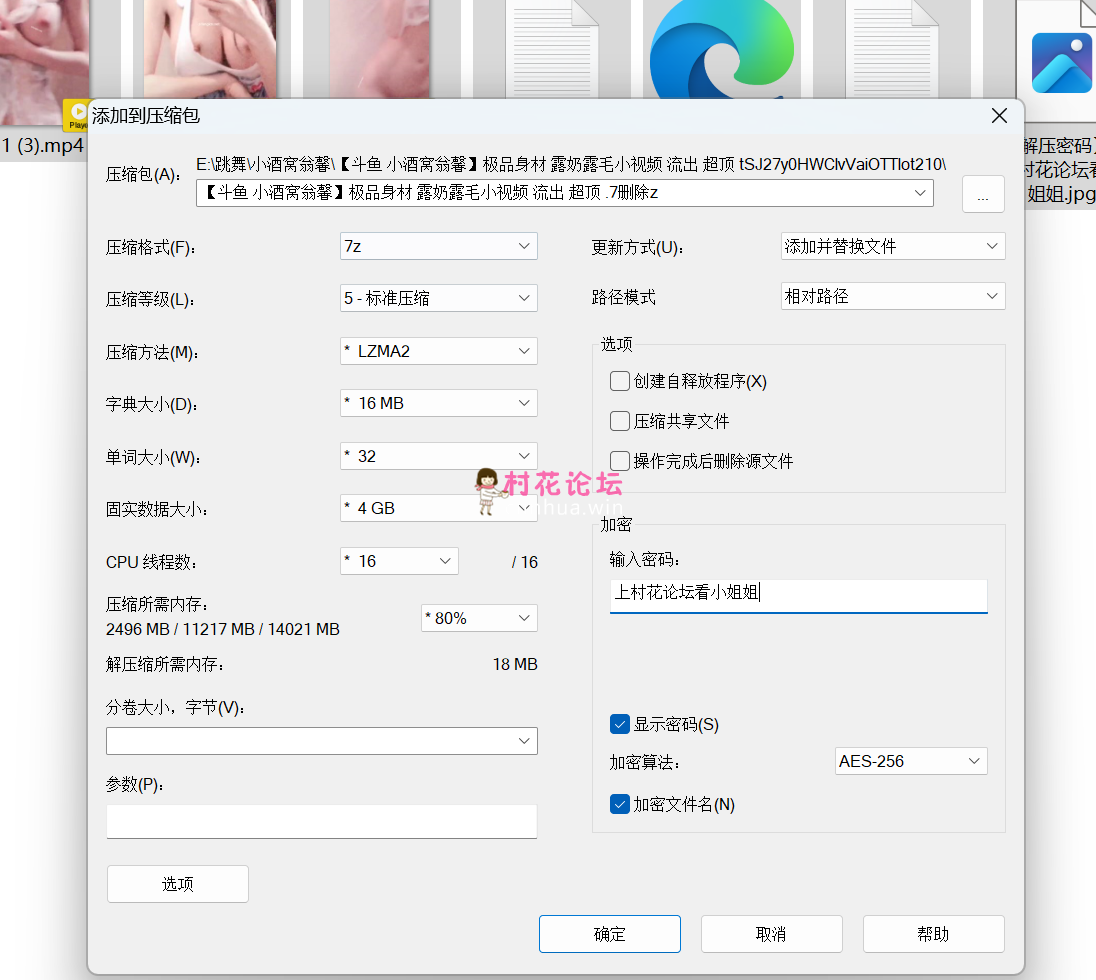Click the 选项 button at dialog bottom left
Viewport: 1096px width, 980px height.
point(178,884)
